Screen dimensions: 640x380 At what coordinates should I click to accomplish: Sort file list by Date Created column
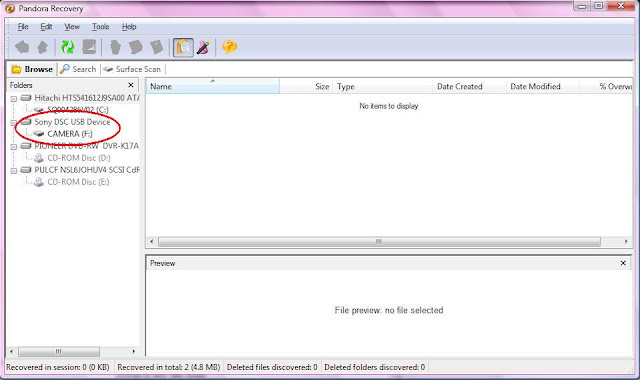(x=469, y=86)
